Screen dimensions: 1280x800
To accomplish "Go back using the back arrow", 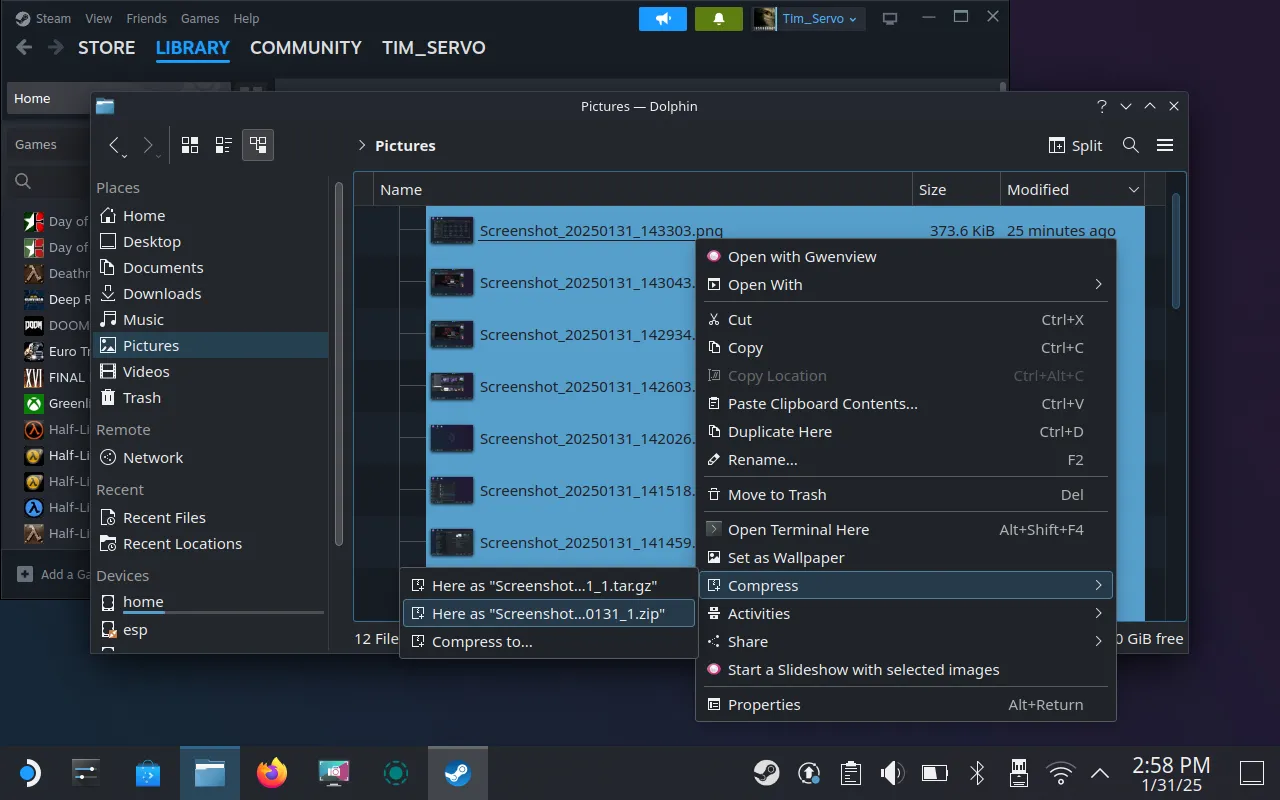I will 115,145.
